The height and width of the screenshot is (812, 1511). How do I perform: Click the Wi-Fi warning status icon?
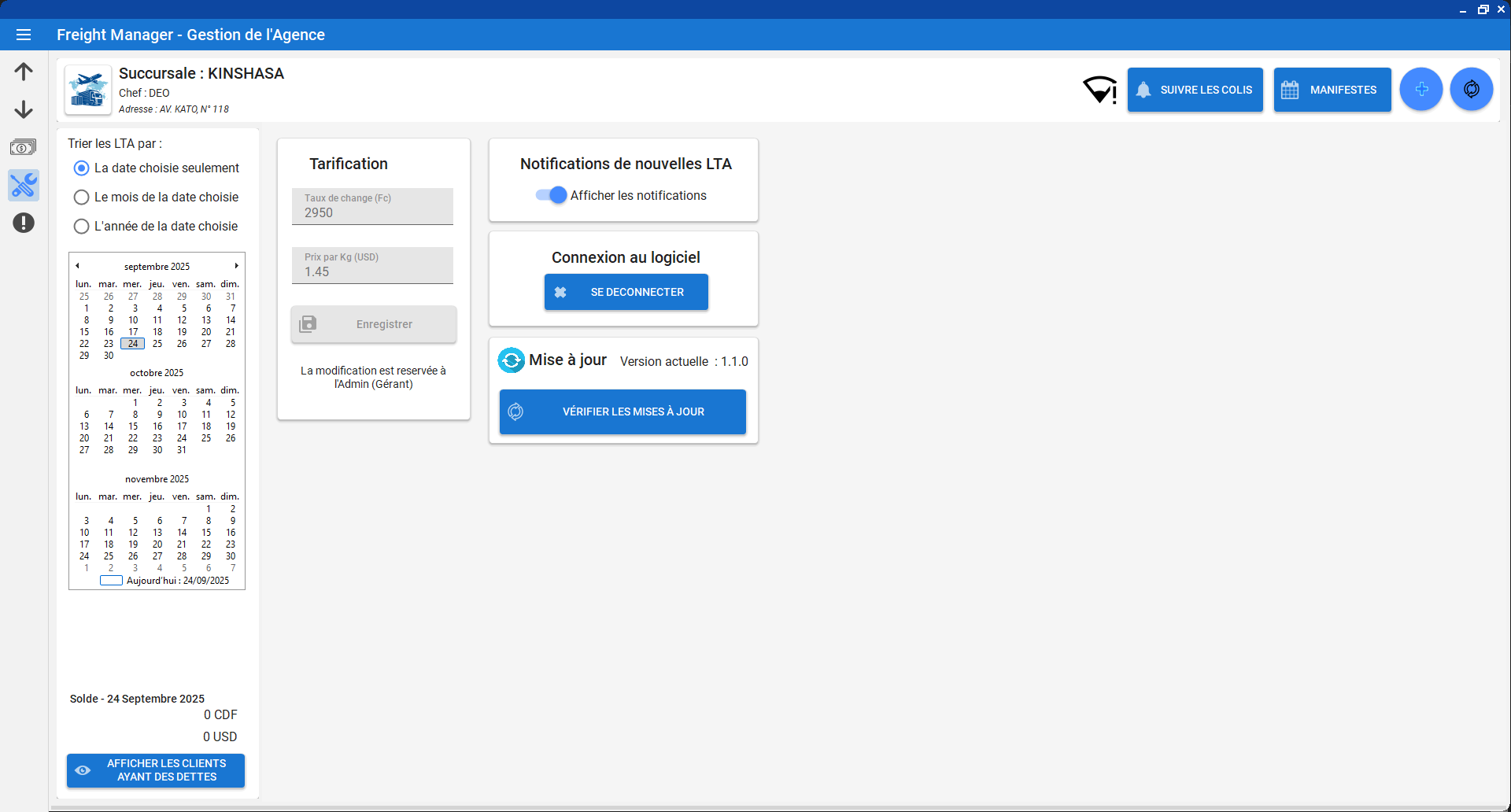click(1099, 90)
